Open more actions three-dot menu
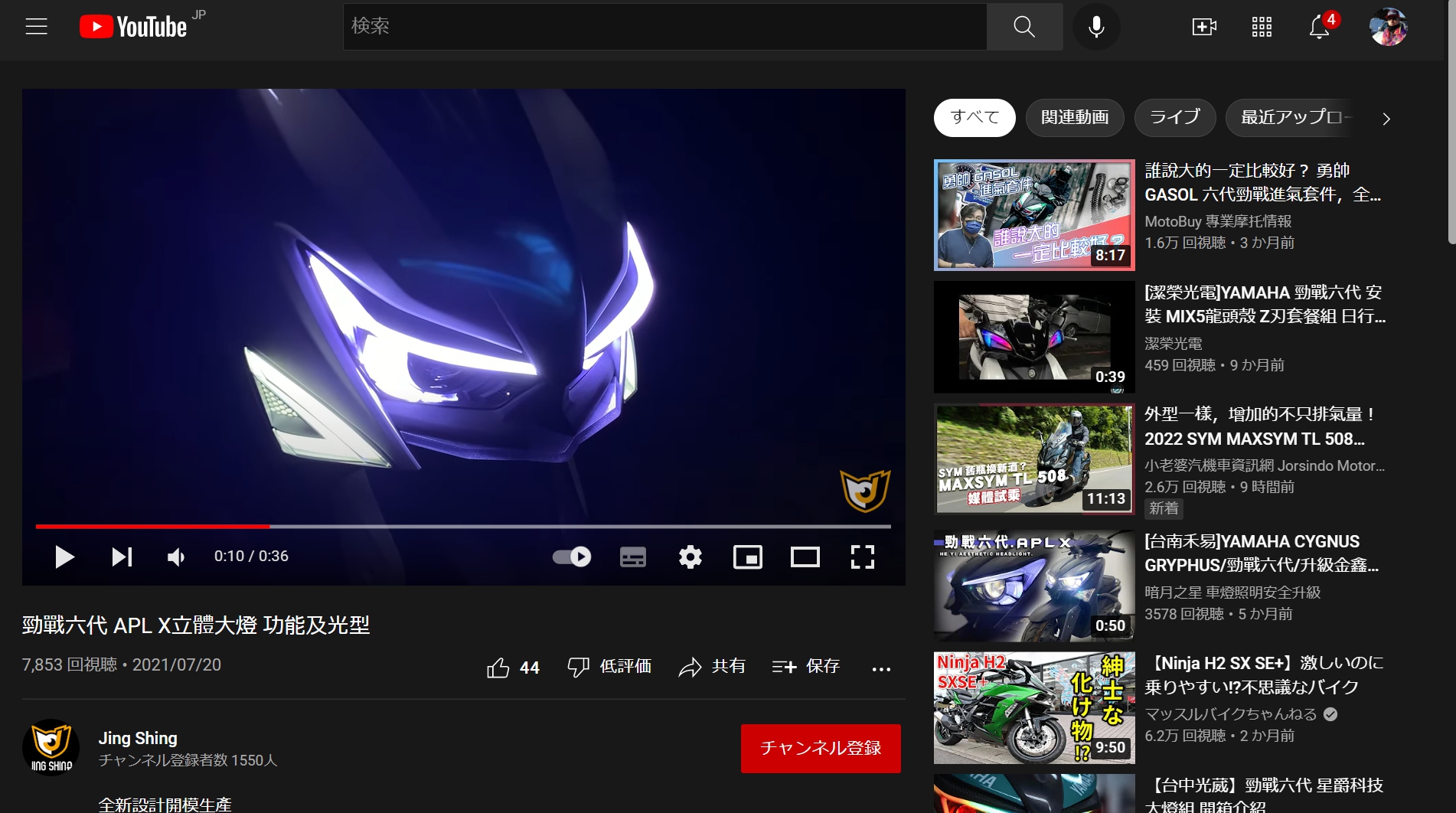 click(881, 668)
